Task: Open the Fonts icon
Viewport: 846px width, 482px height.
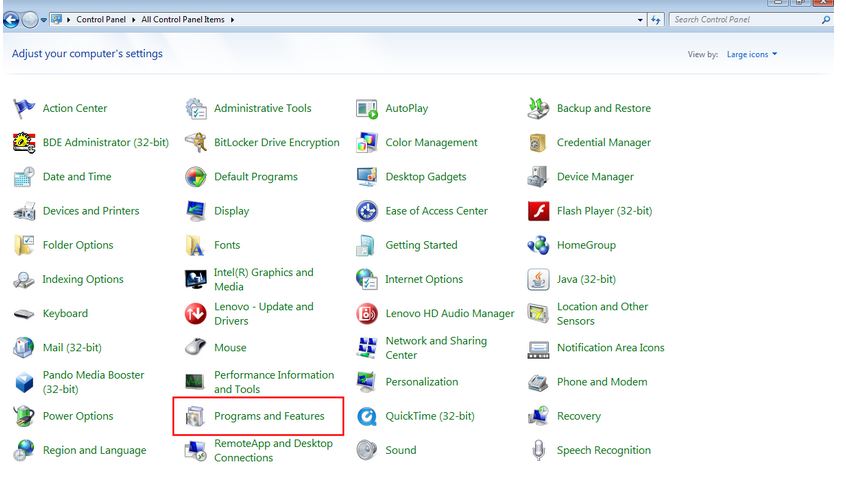Action: 195,245
